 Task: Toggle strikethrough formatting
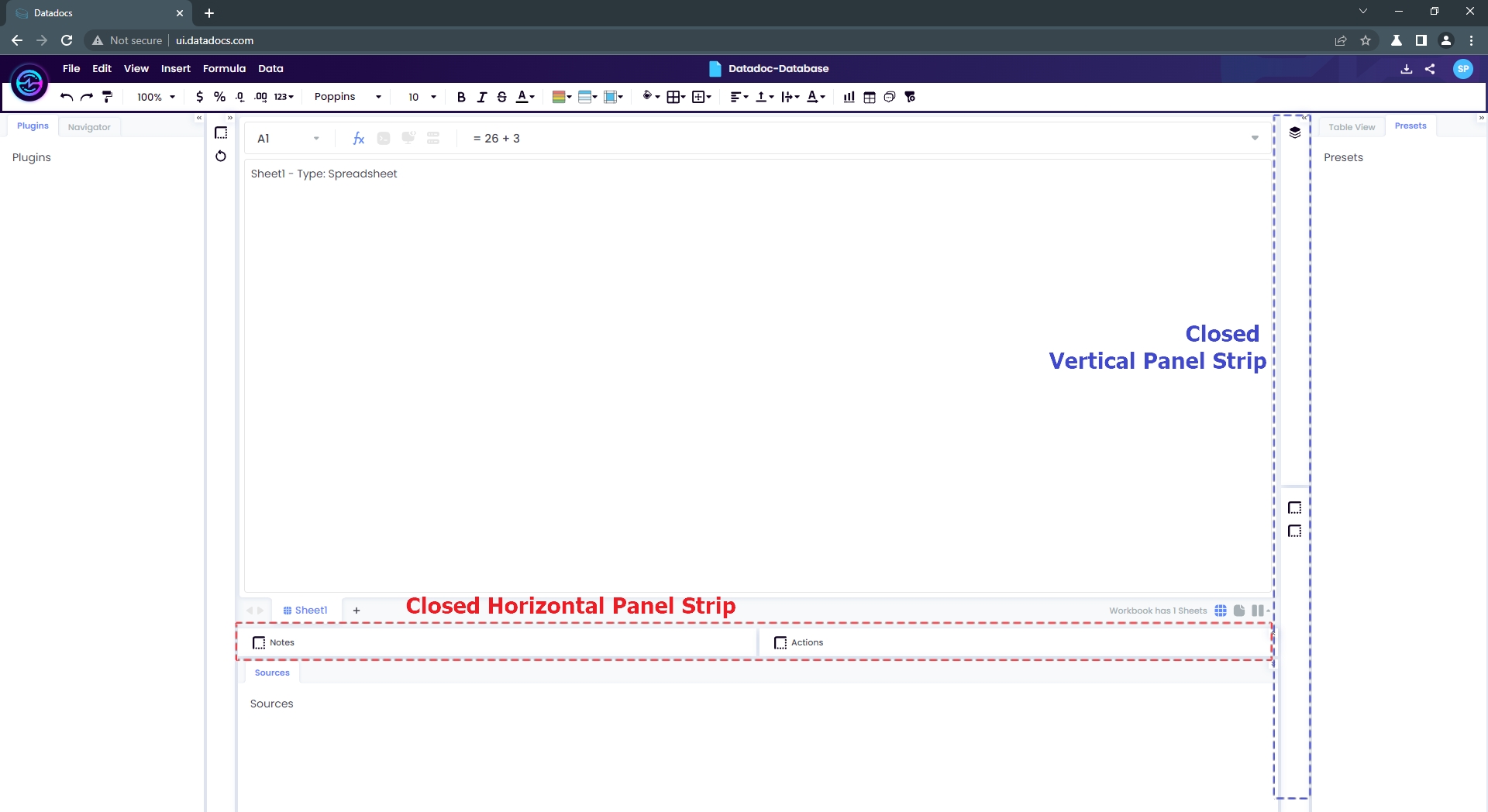[x=501, y=97]
